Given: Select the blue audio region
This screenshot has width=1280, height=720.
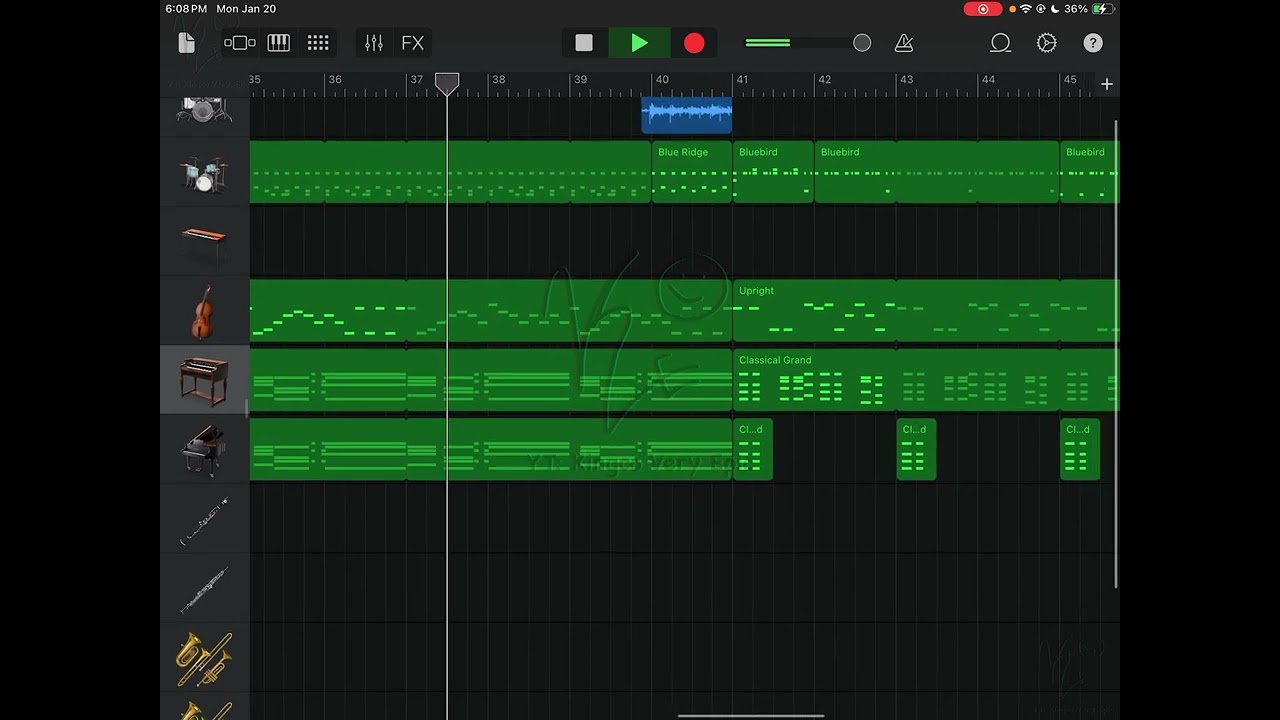Looking at the screenshot, I should 686,115.
